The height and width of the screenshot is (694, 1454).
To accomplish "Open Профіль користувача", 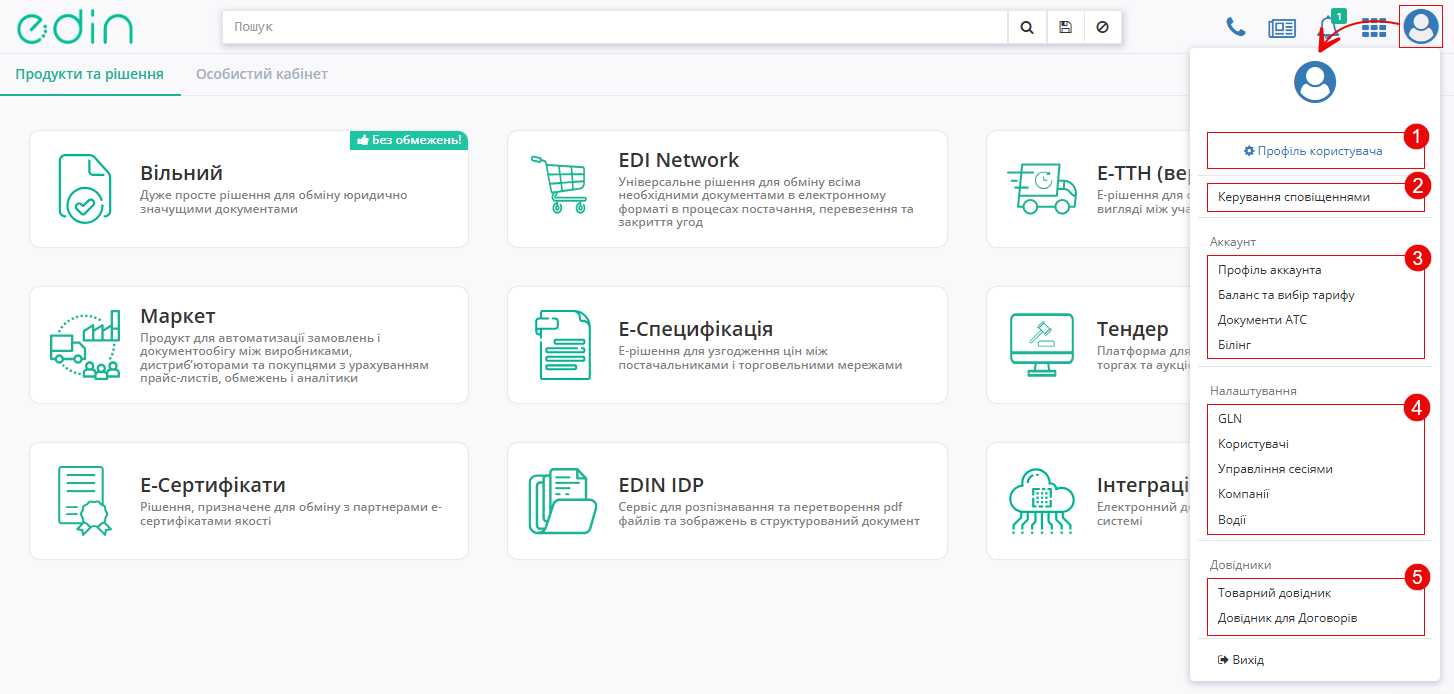I will [x=1314, y=151].
